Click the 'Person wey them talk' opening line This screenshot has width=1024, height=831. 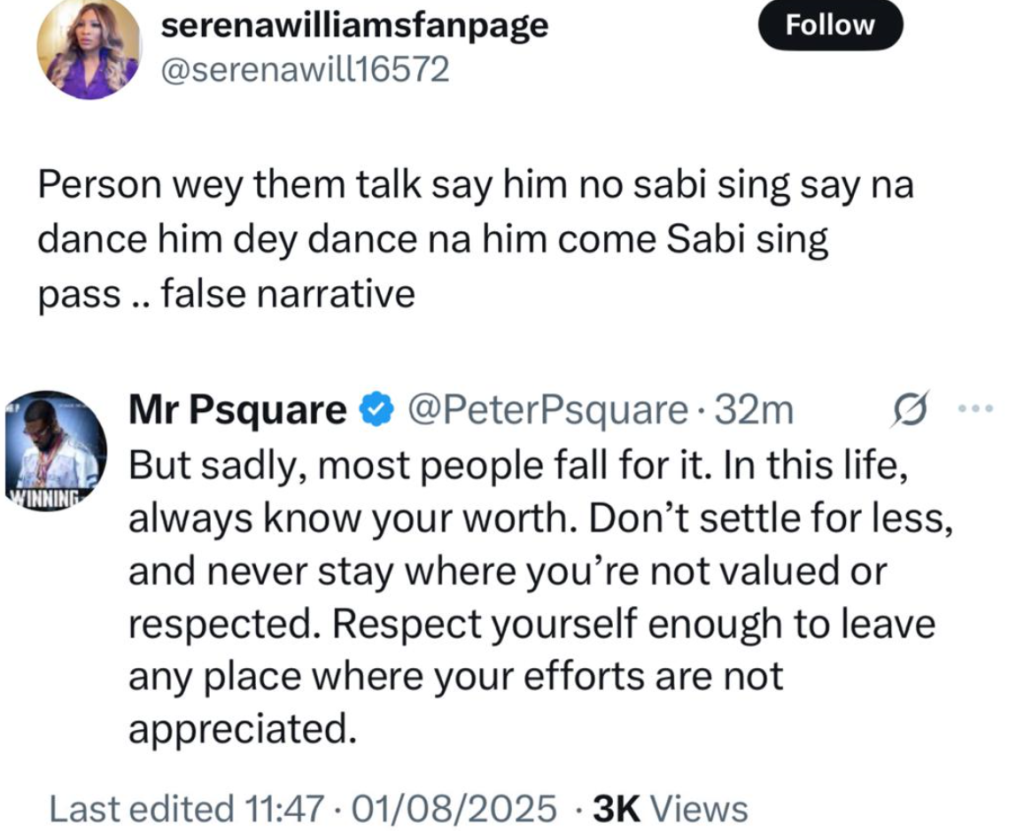200,188
